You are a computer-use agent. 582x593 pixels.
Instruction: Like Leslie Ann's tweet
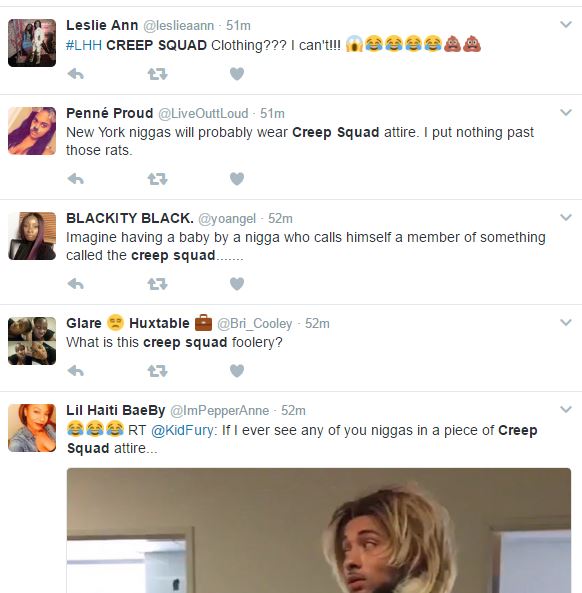(237, 74)
